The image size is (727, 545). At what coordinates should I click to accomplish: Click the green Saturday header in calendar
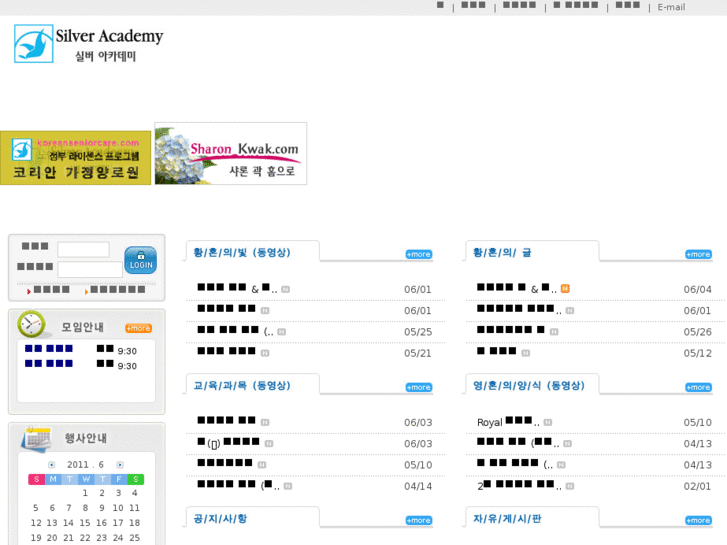(135, 479)
